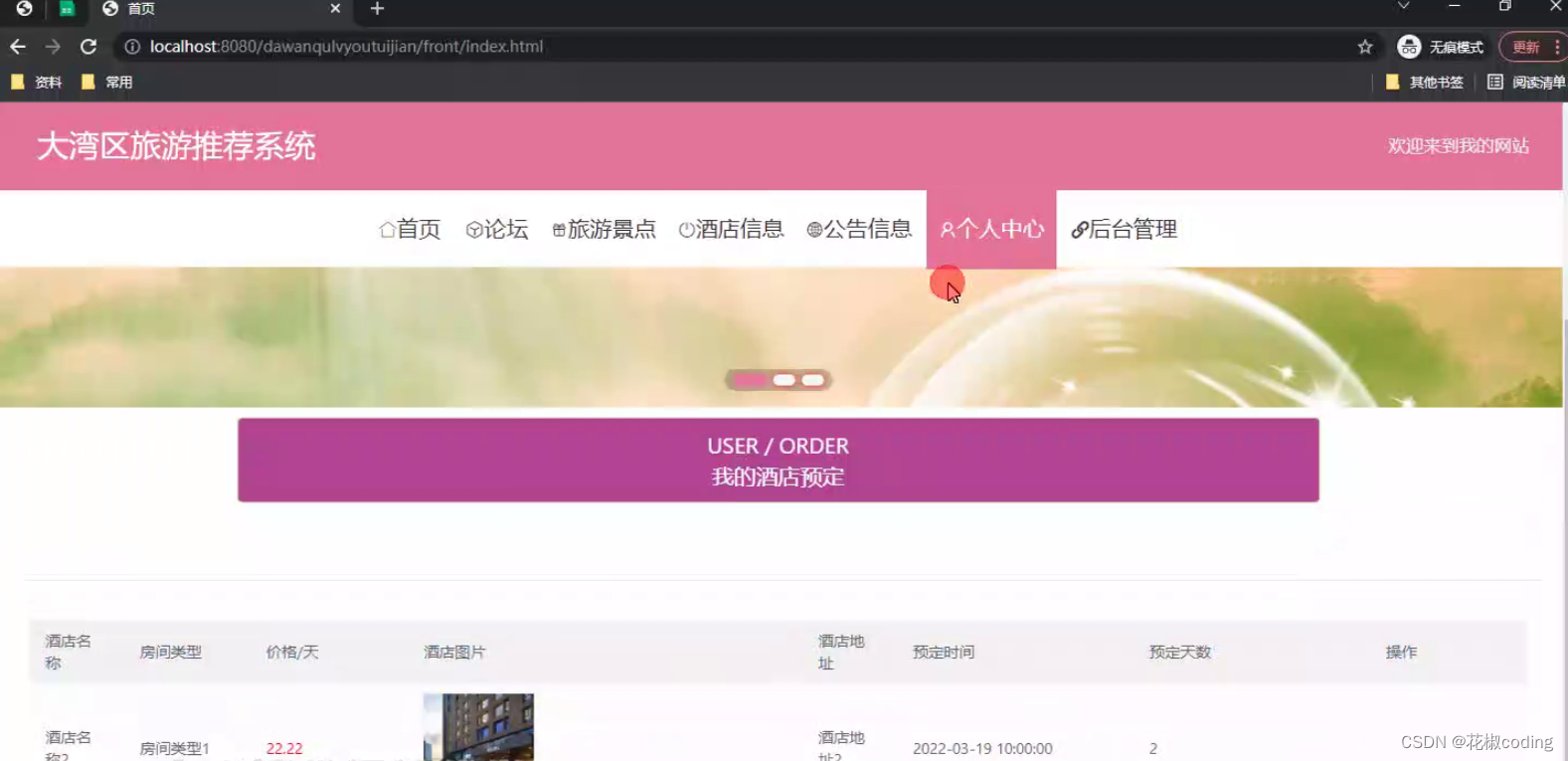Open the 酒店信息 navigation item

coord(732,229)
